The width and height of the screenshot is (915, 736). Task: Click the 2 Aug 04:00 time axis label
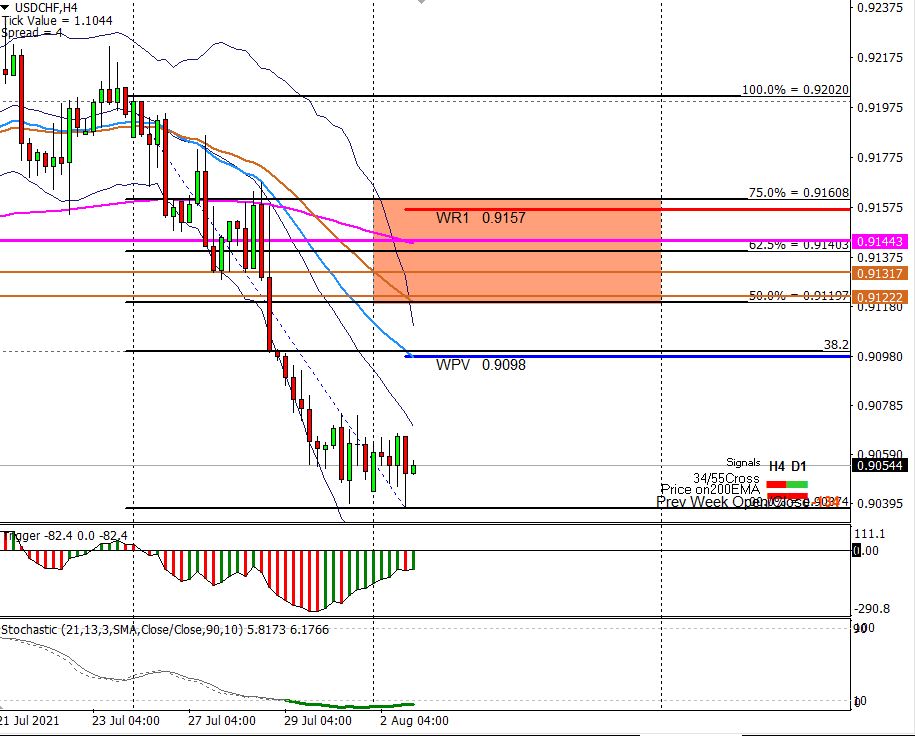(x=413, y=720)
